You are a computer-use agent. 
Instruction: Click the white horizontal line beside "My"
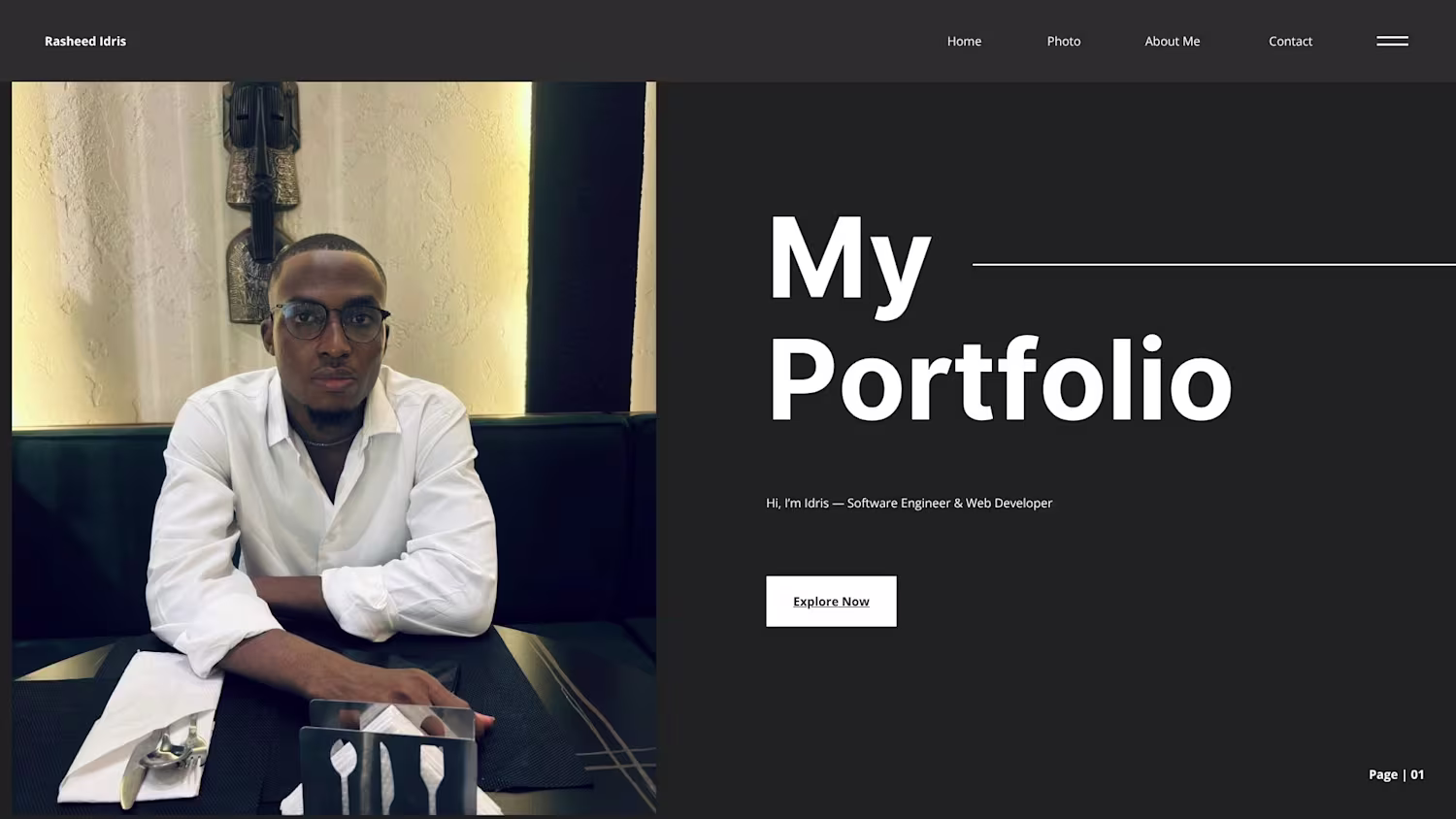1214,264
